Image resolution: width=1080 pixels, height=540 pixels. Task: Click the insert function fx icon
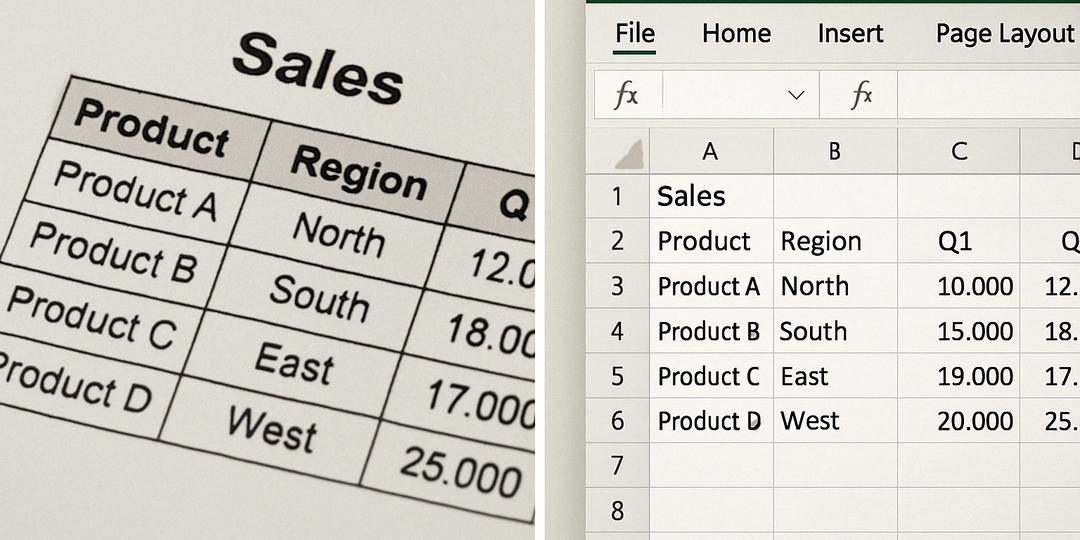(861, 96)
